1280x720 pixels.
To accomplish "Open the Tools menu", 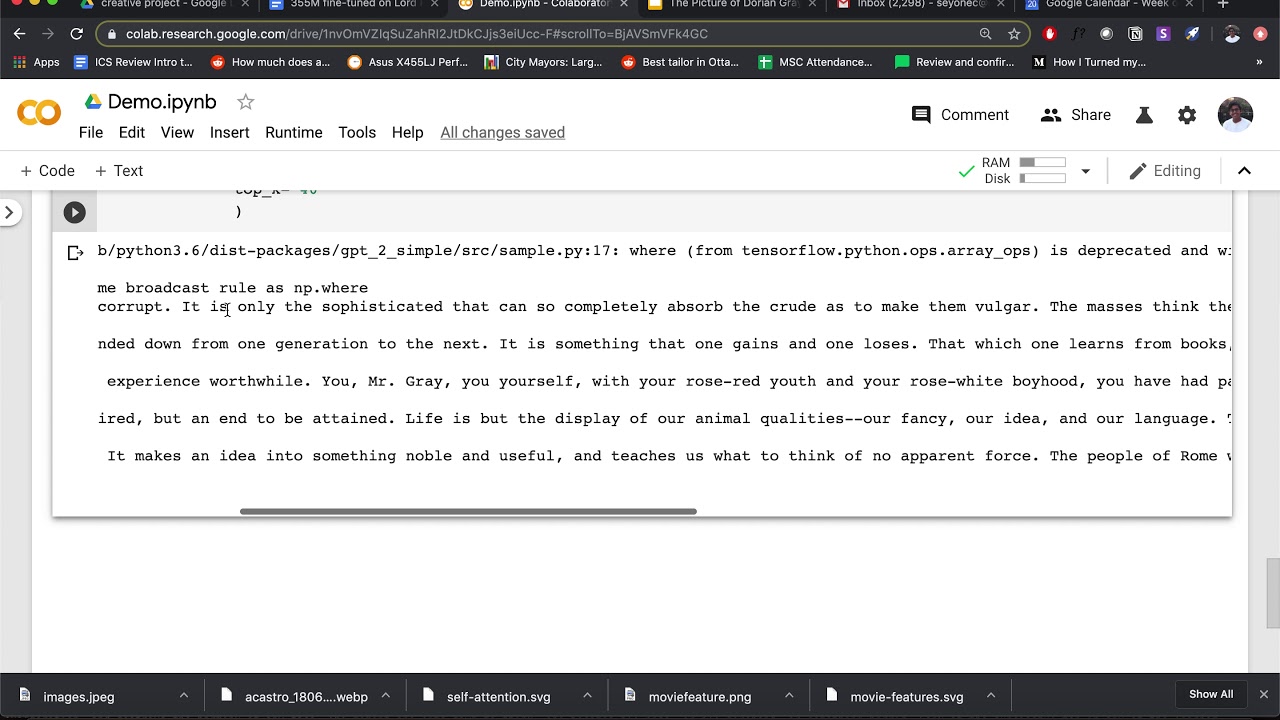I will (x=357, y=132).
